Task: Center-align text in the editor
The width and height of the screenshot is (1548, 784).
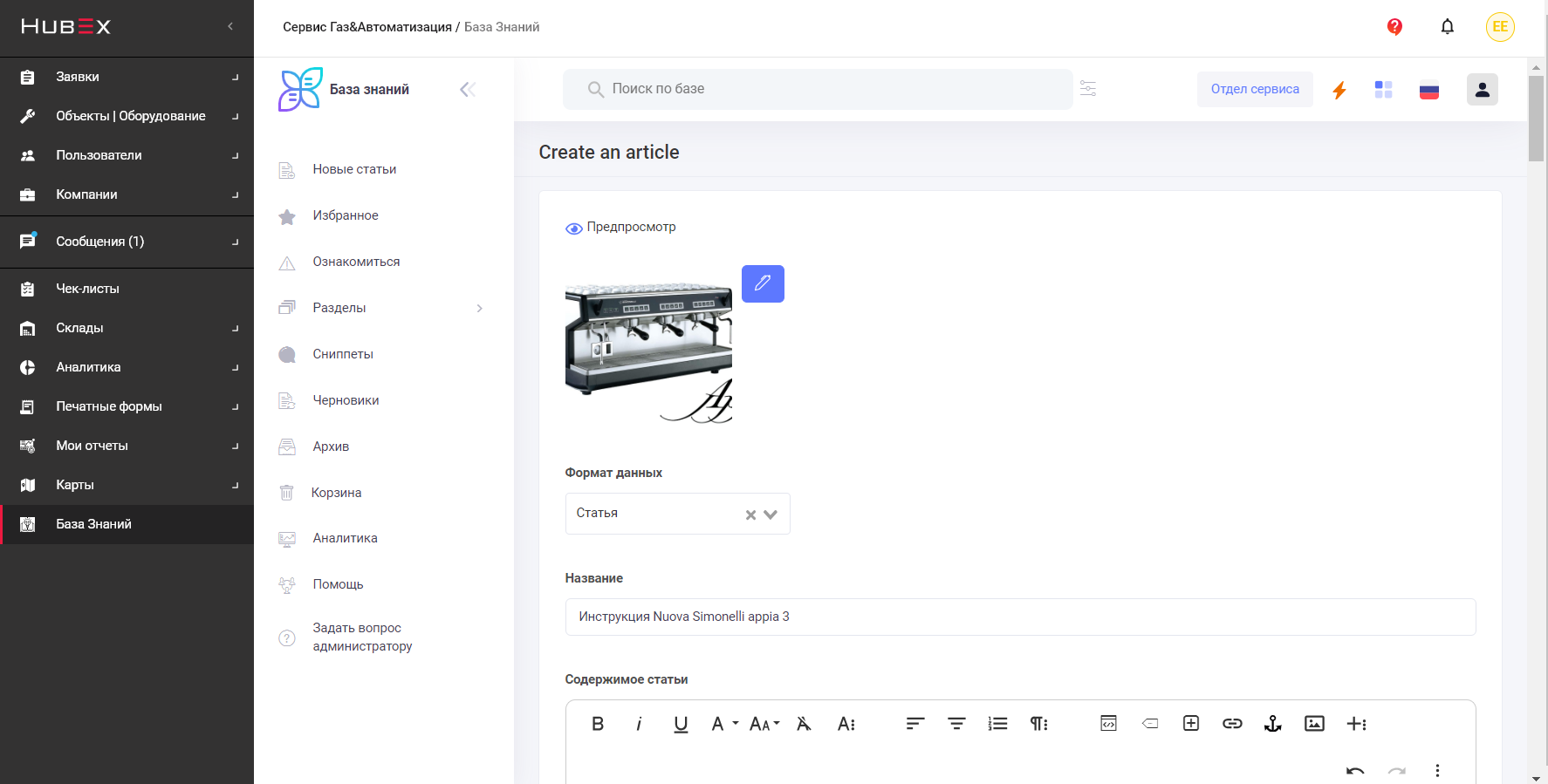Action: 956,724
